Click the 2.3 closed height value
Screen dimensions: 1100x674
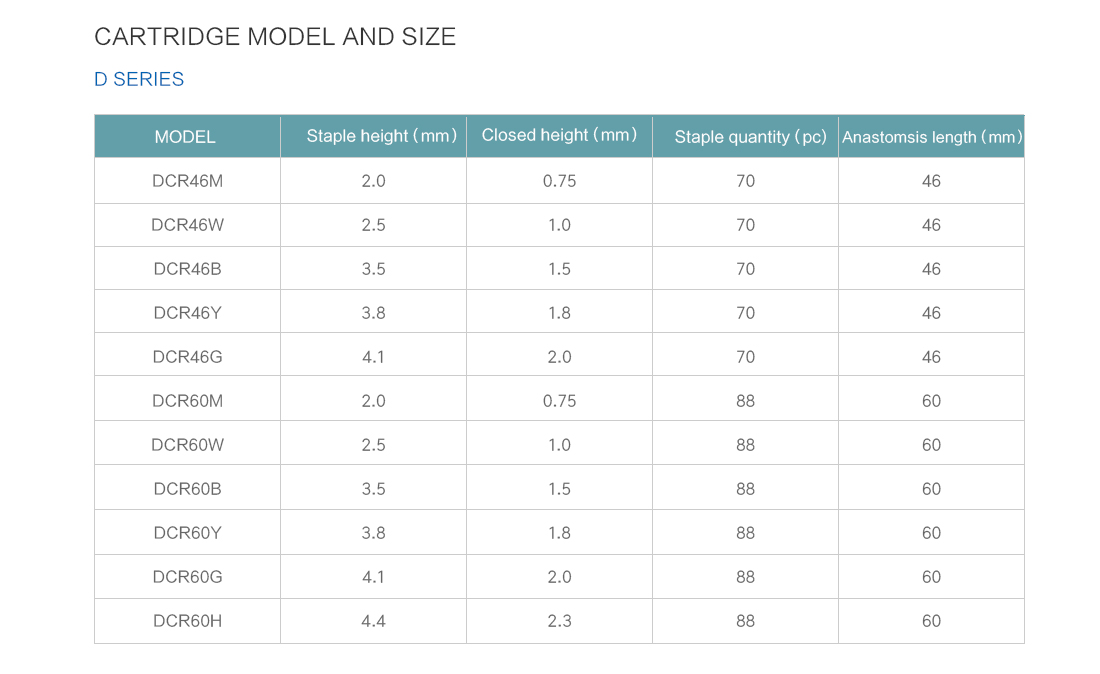[559, 621]
